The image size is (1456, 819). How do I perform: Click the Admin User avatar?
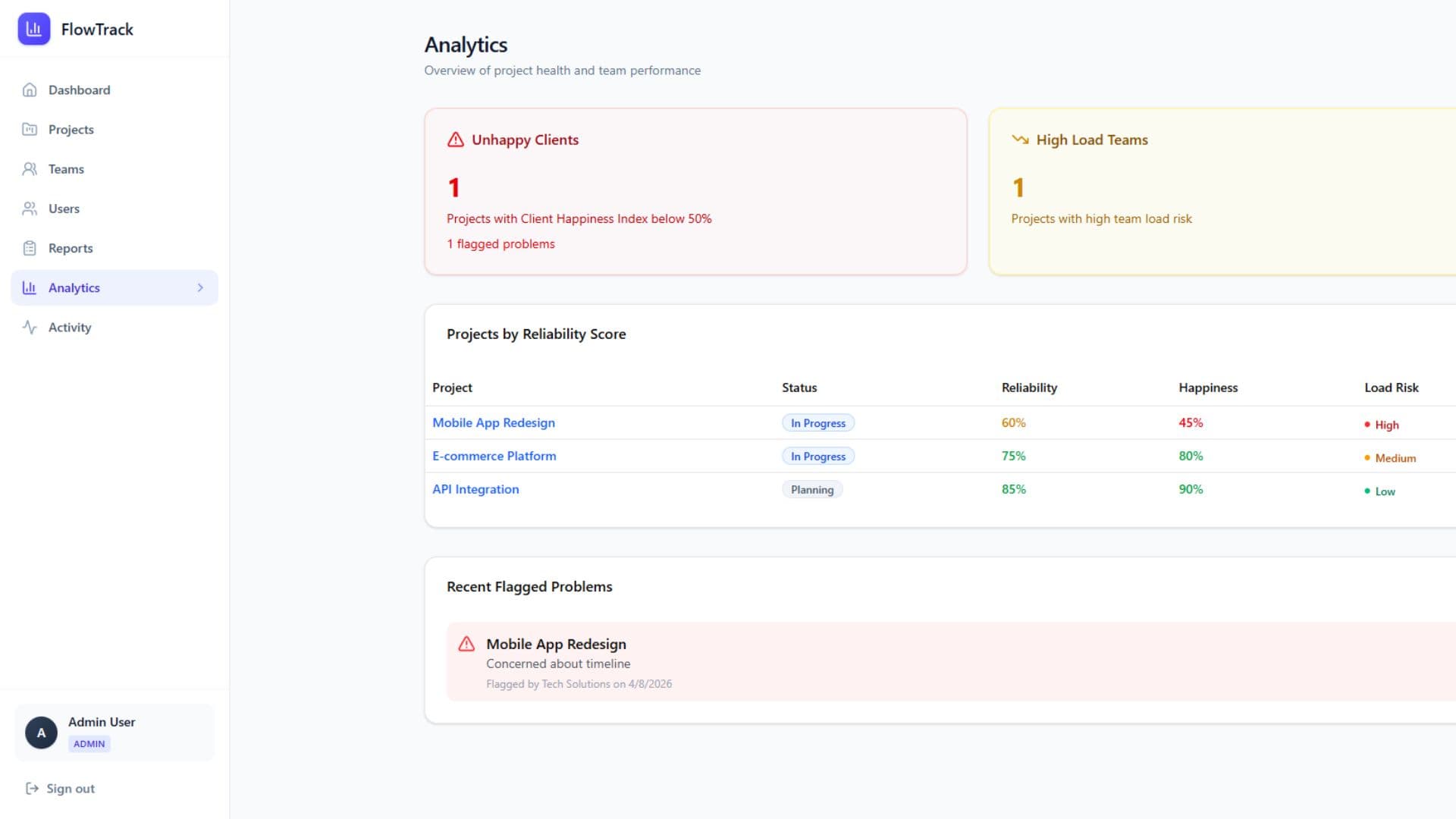pos(42,733)
